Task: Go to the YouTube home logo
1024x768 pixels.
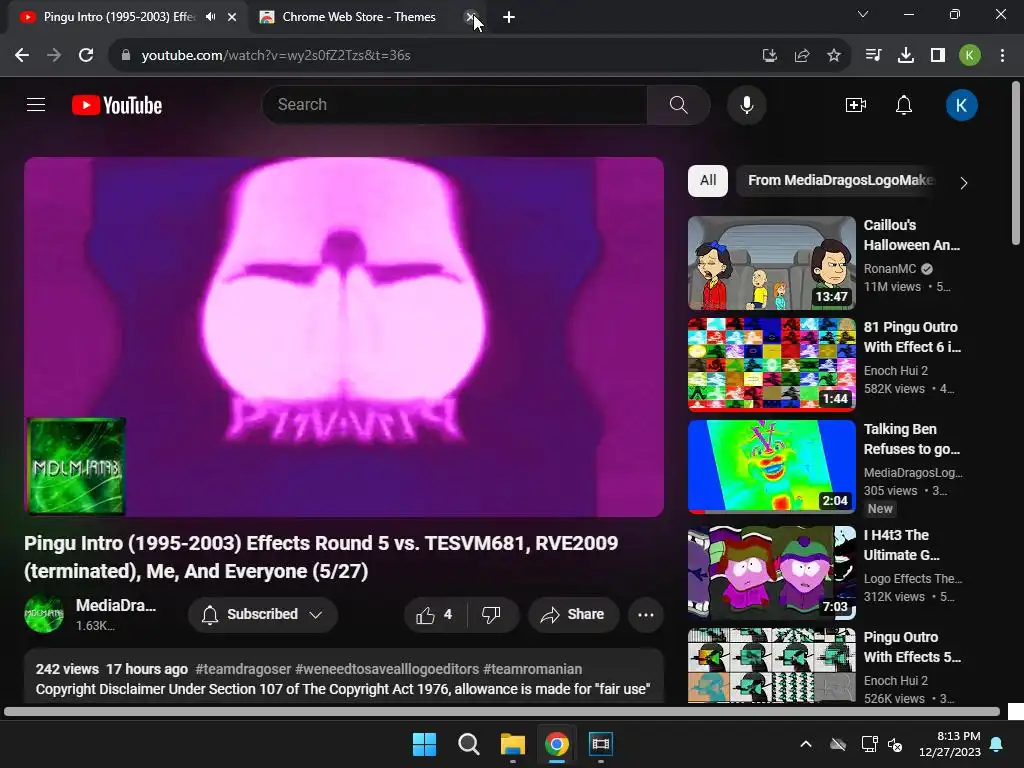Action: (117, 105)
